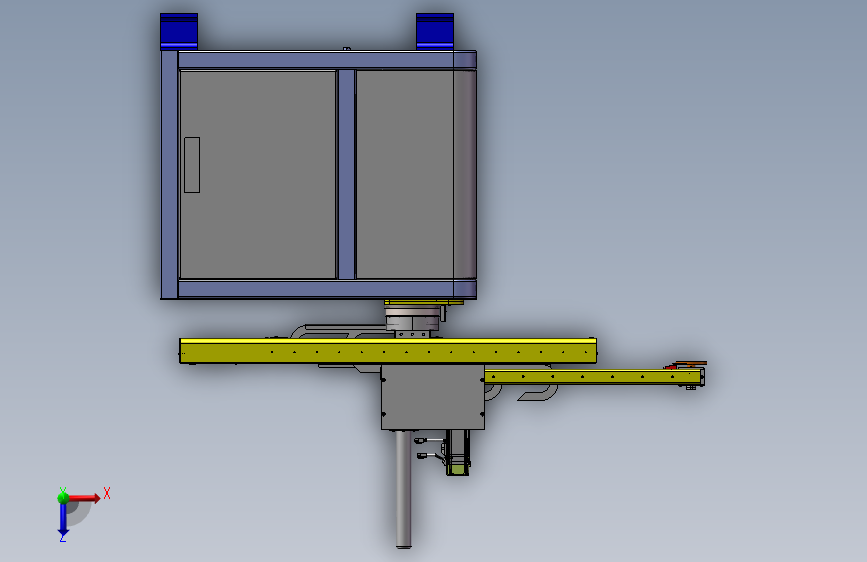Select the left gray cabinet panel
The width and height of the screenshot is (867, 562).
point(258,174)
